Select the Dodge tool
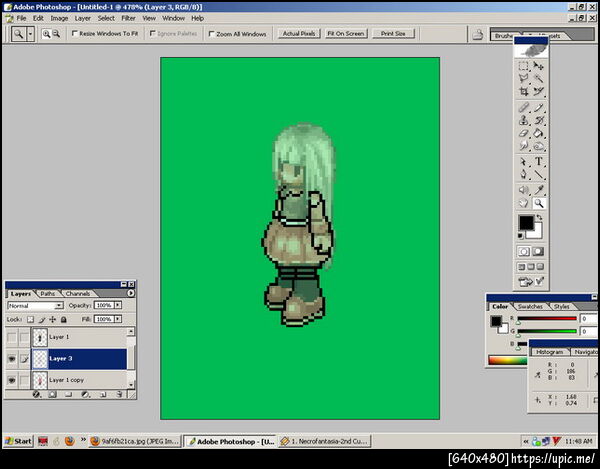The width and height of the screenshot is (600, 469). click(538, 146)
